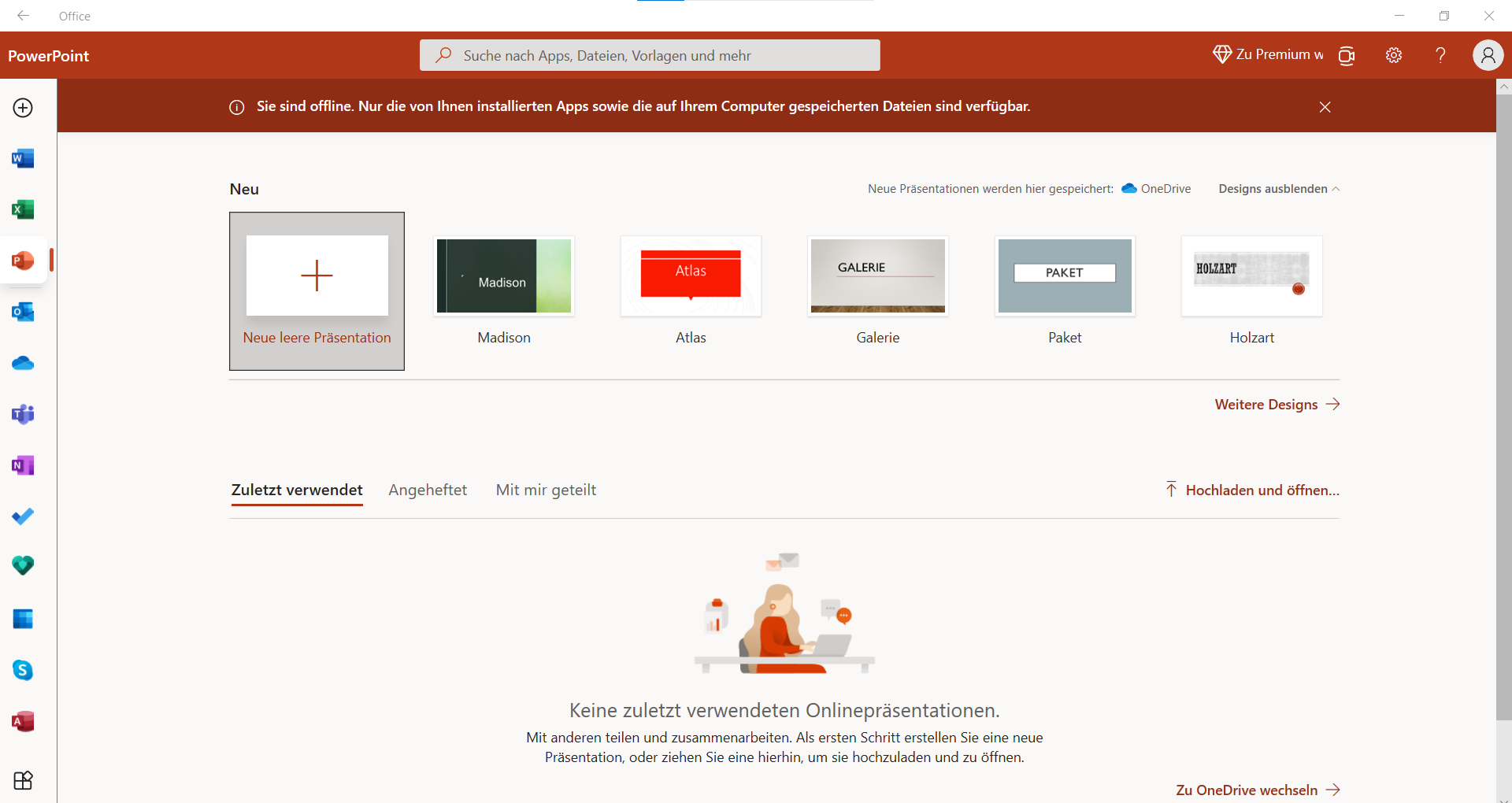Viewport: 1512px width, 803px height.
Task: Click the PowerPoint title in header
Action: click(x=48, y=56)
